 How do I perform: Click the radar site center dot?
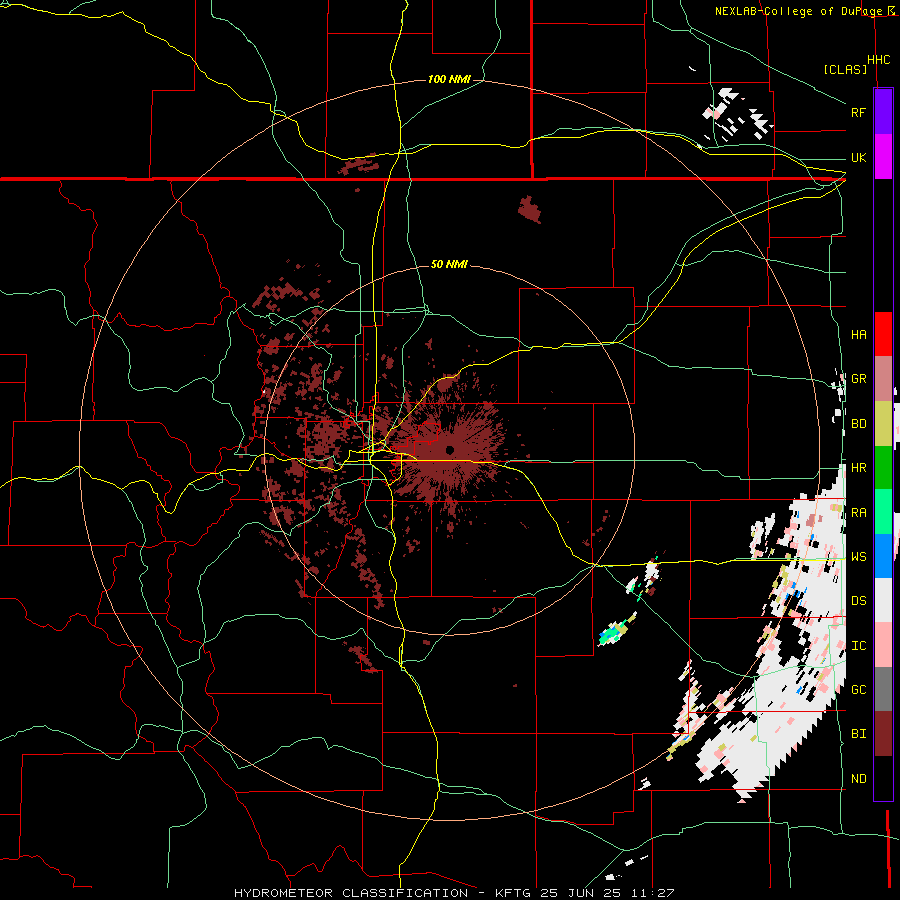pyautogui.click(x=450, y=450)
